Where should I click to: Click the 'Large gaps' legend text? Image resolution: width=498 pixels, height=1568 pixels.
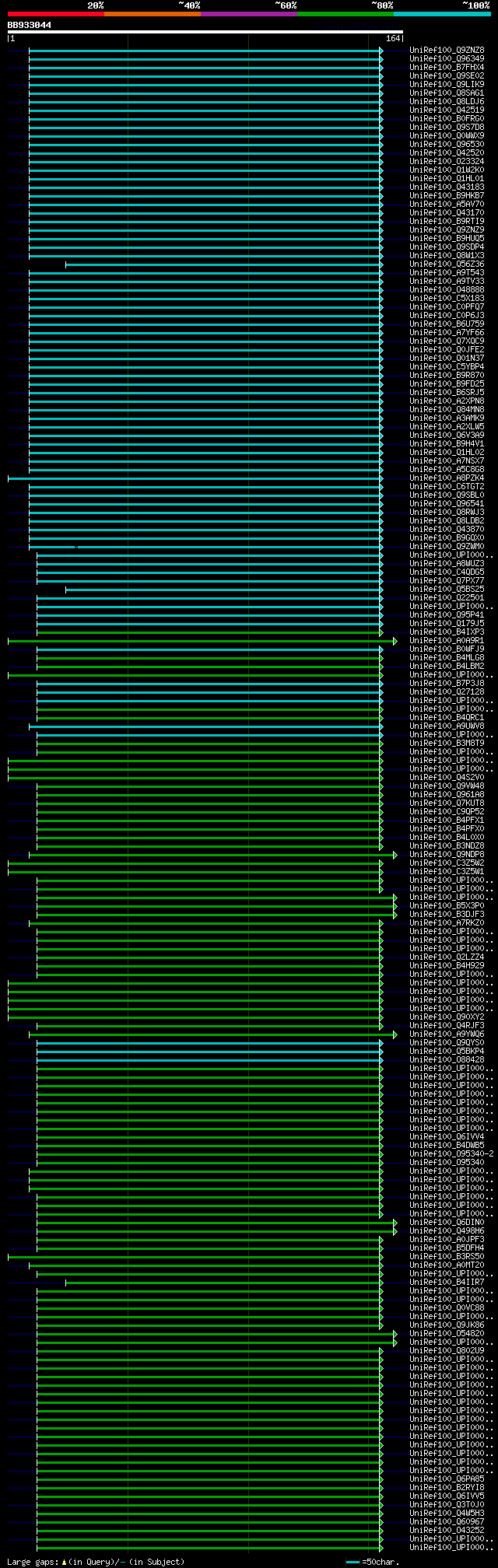tap(33, 1562)
